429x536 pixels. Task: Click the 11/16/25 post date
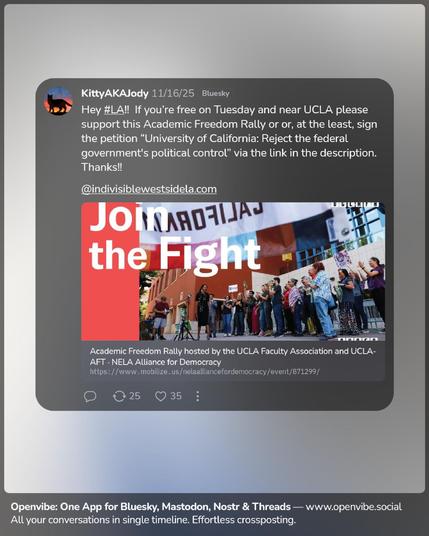click(173, 93)
